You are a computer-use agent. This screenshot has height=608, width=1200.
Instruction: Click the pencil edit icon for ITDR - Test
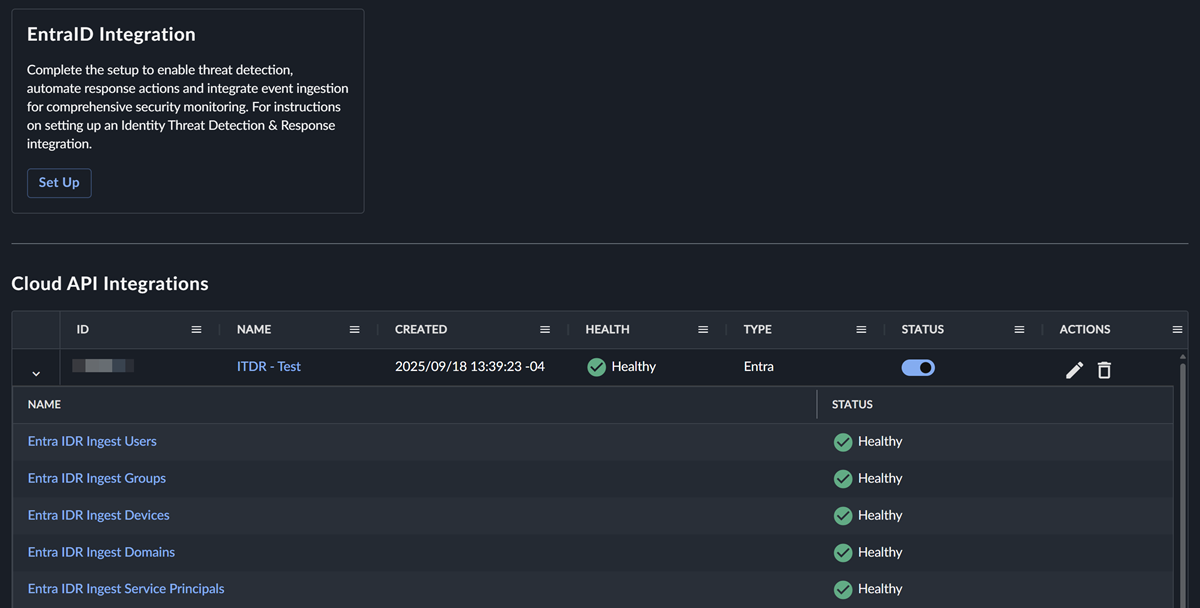pyautogui.click(x=1074, y=370)
